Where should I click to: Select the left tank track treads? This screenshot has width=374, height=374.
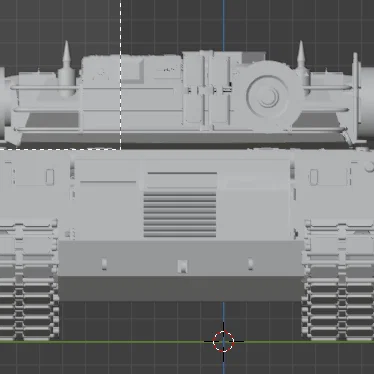click(29, 280)
